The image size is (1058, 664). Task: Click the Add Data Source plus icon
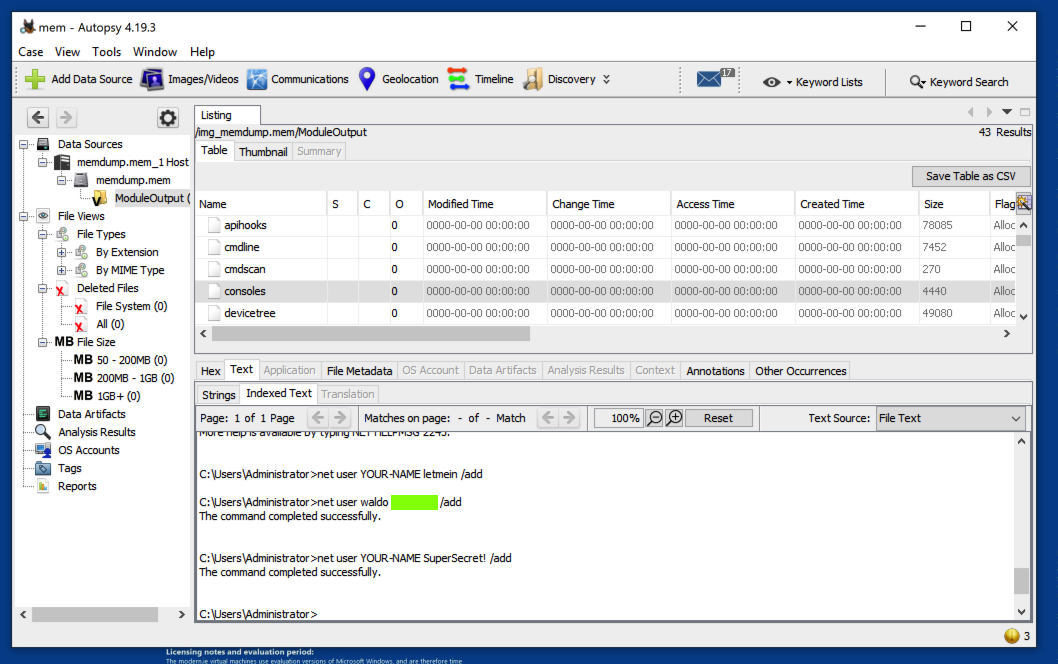(35, 79)
